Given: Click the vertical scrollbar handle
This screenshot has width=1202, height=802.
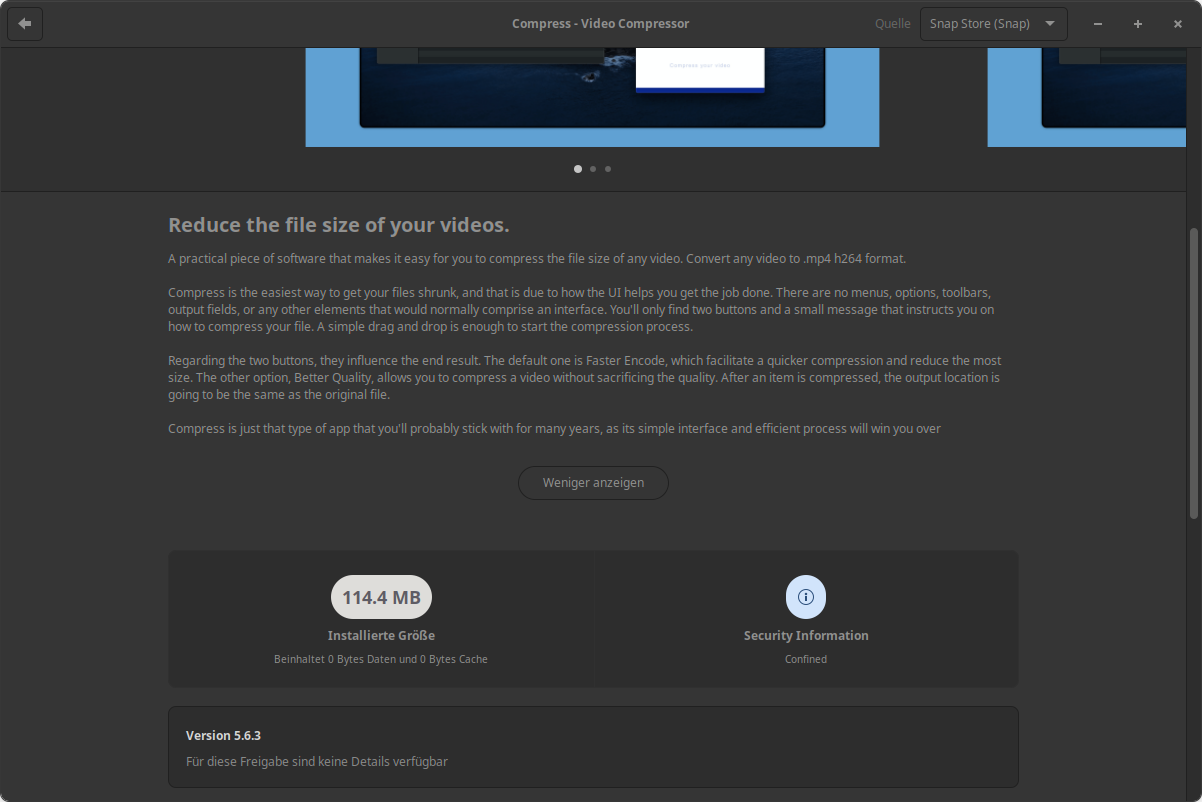Looking at the screenshot, I should (1193, 372).
